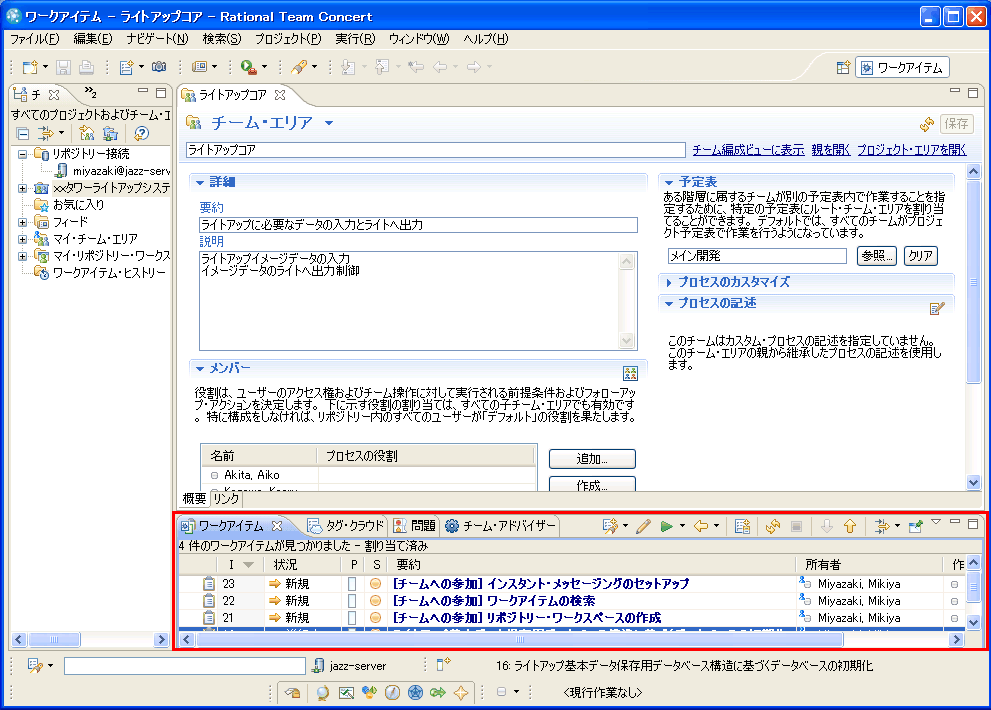Click the edit icon in プロセスの記述 header
This screenshot has width=991, height=710.
[937, 308]
